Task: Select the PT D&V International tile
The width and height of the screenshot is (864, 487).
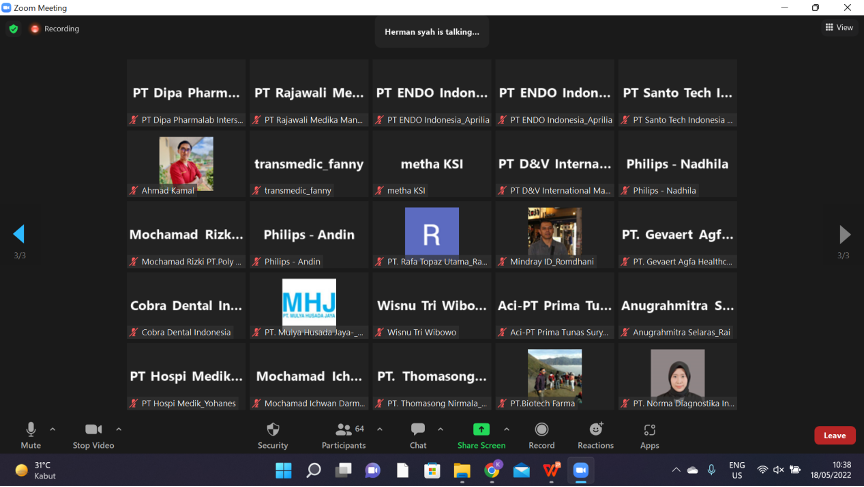Action: (x=555, y=164)
